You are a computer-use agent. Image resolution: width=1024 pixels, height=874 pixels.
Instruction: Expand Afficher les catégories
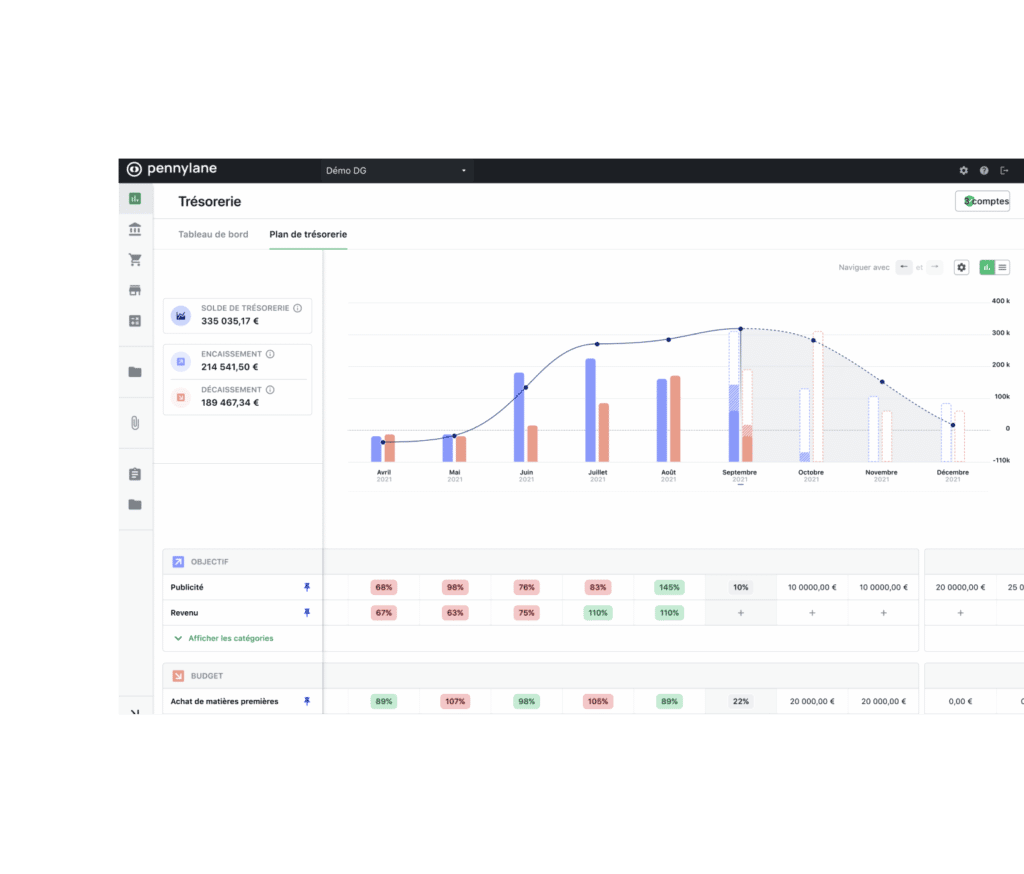click(224, 638)
